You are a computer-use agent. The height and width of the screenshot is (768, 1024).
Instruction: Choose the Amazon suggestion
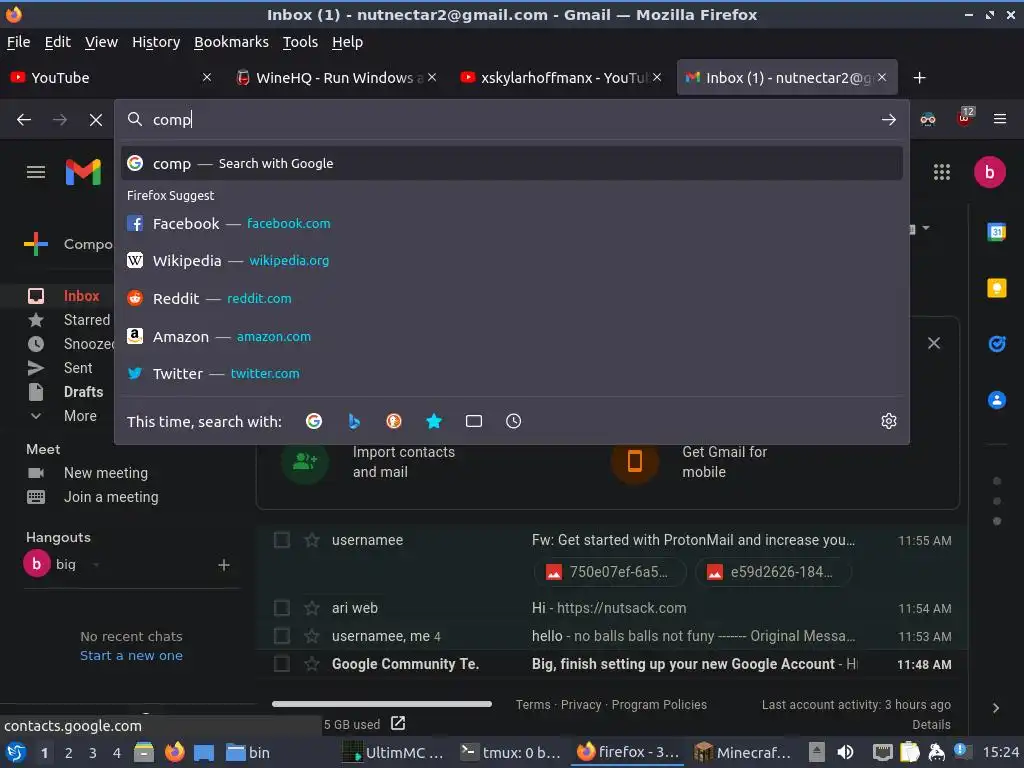click(x=511, y=336)
